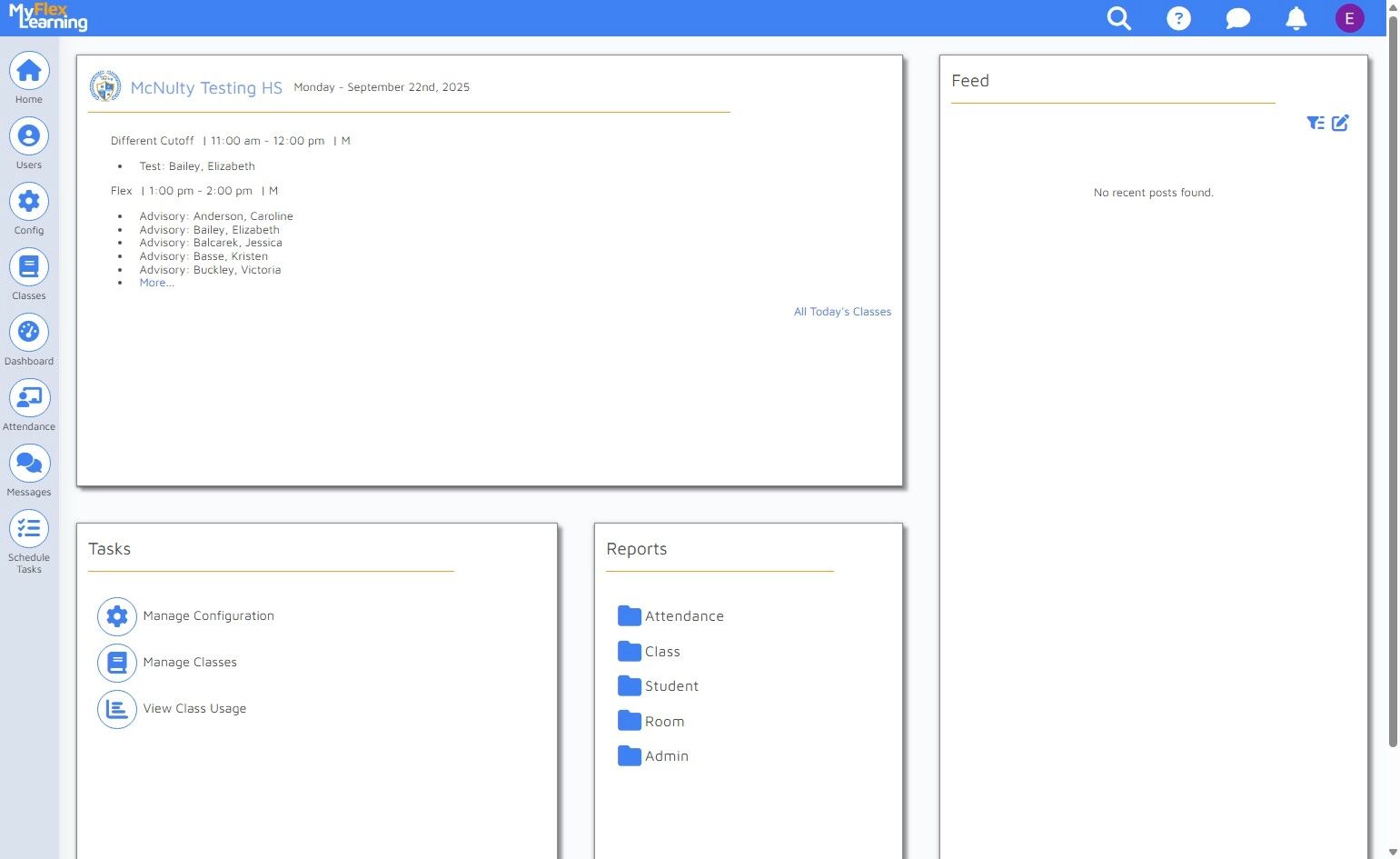Filter the Feed posts
This screenshot has height=859, width=1400.
point(1316,123)
